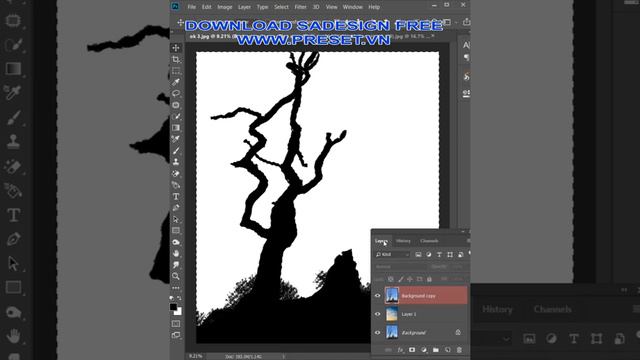Select the Hand tool
Image resolution: width=640 pixels, height=360 pixels.
pos(176,253)
